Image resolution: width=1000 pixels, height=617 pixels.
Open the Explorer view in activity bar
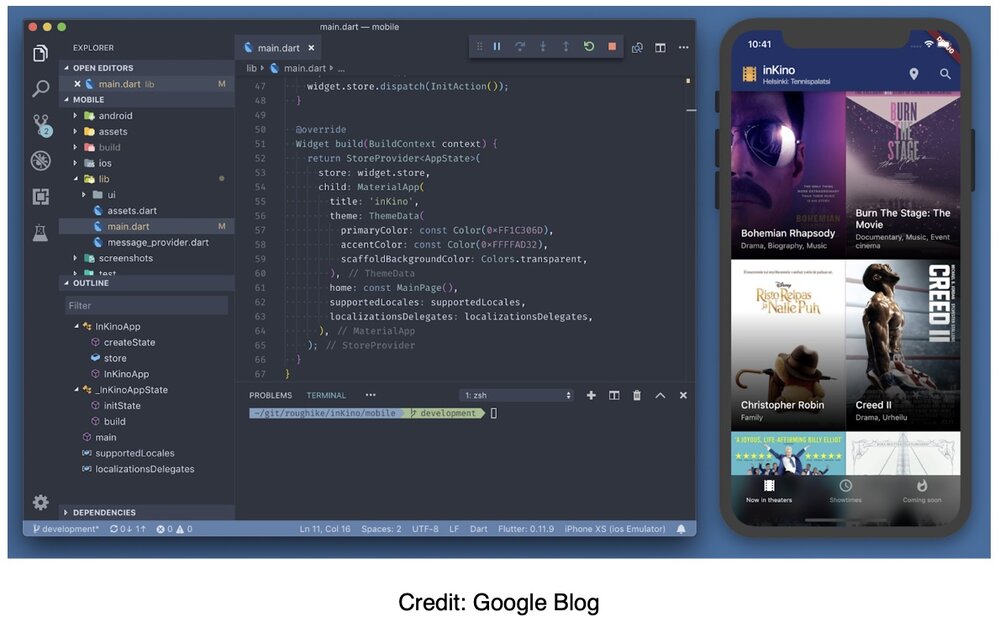pos(40,54)
